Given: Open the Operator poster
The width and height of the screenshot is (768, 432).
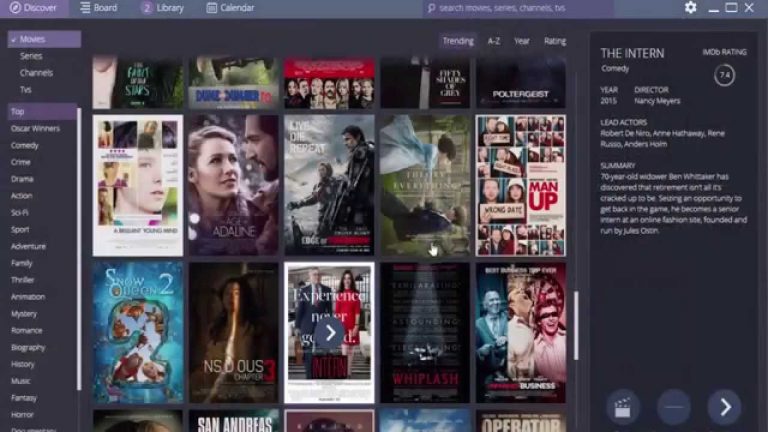Looking at the screenshot, I should click(521, 421).
